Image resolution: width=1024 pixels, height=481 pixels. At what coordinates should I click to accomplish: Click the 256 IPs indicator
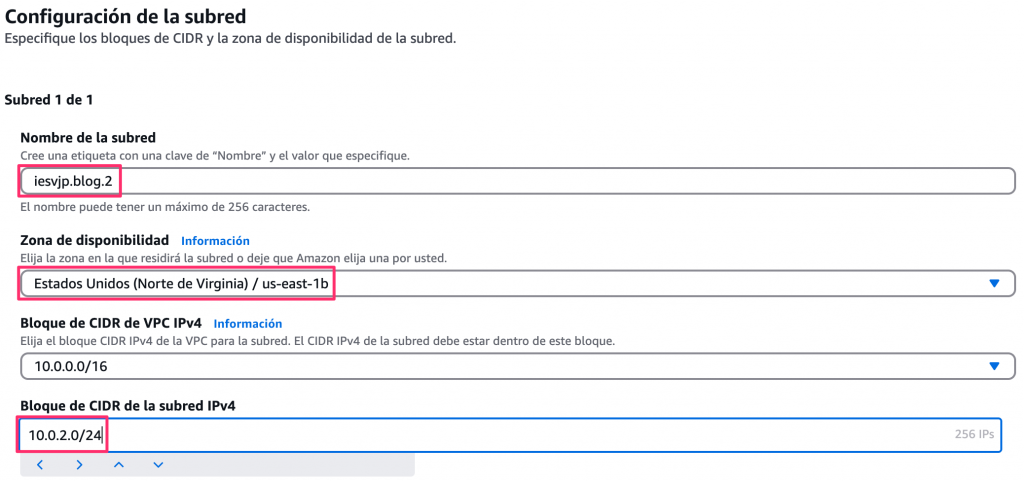coord(974,435)
